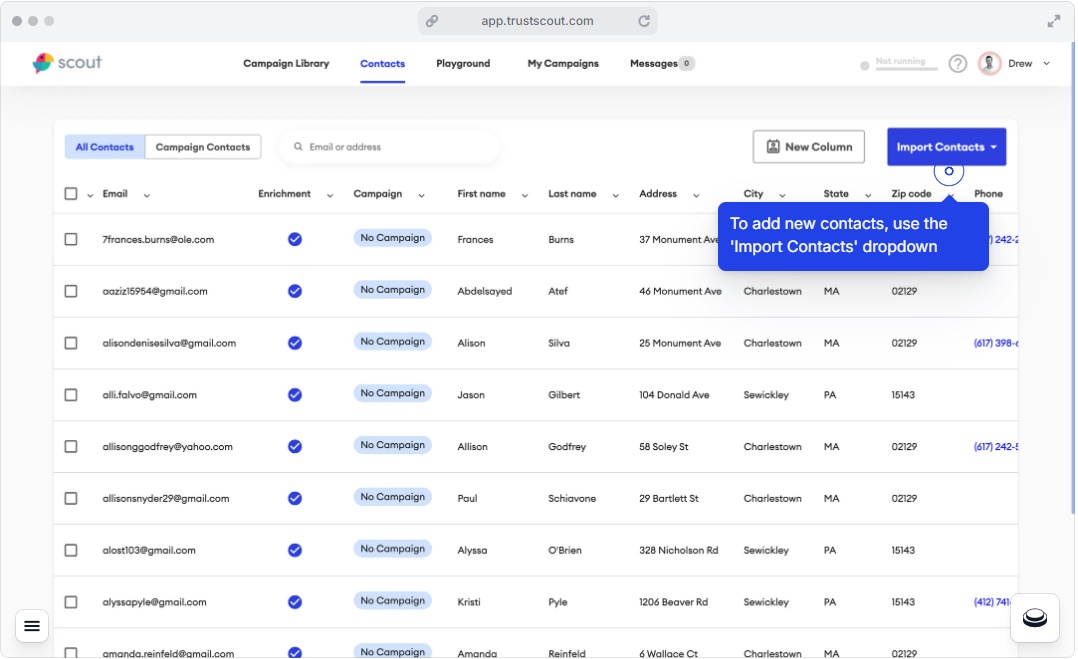Click the Zip code column header
Image resolution: width=1078 pixels, height=659 pixels.
coord(911,194)
